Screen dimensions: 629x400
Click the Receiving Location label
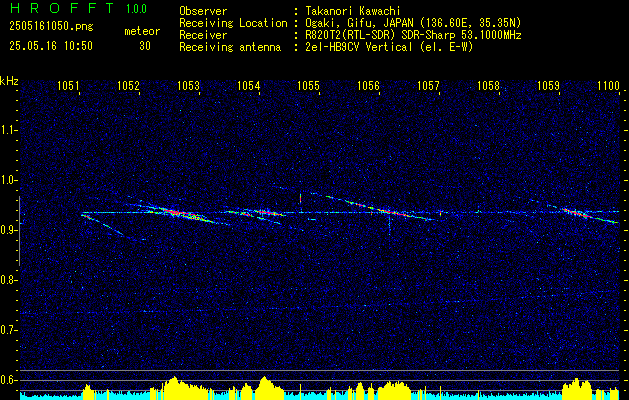pyautogui.click(x=233, y=23)
